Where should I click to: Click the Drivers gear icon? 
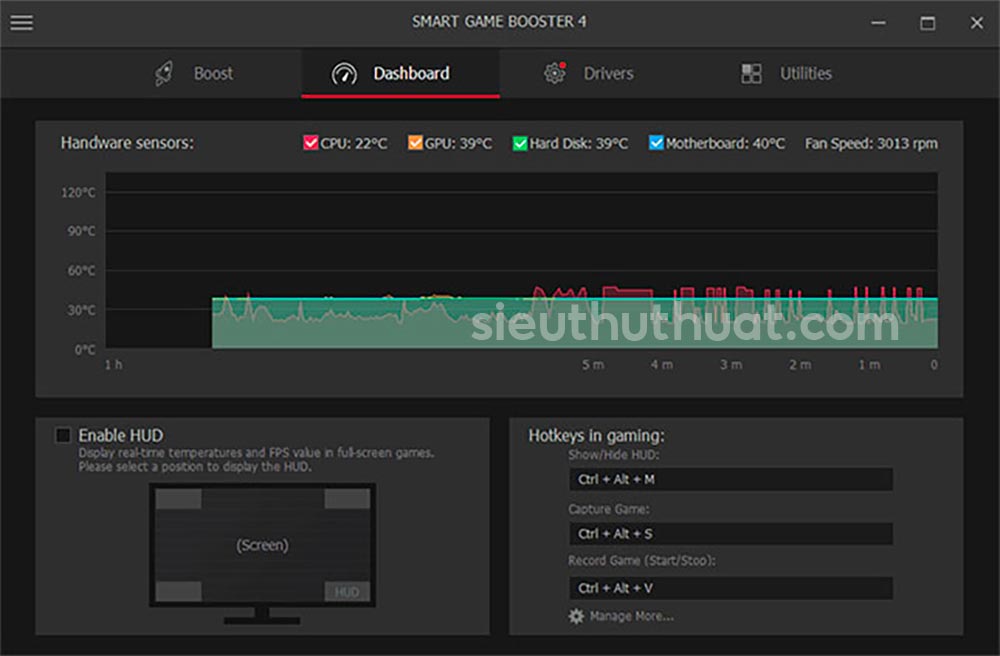pos(555,73)
